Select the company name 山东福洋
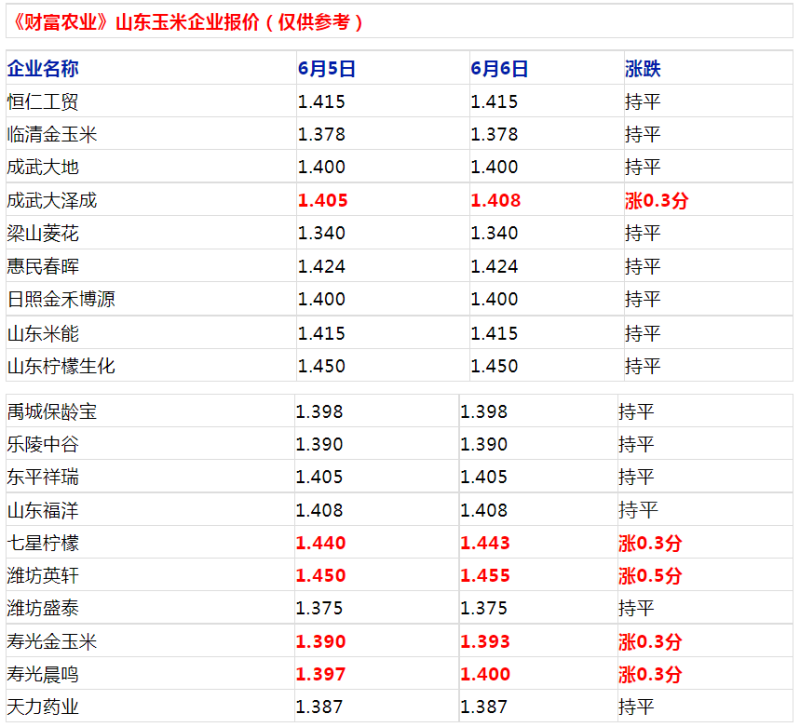This screenshot has width=800, height=727. (x=43, y=510)
